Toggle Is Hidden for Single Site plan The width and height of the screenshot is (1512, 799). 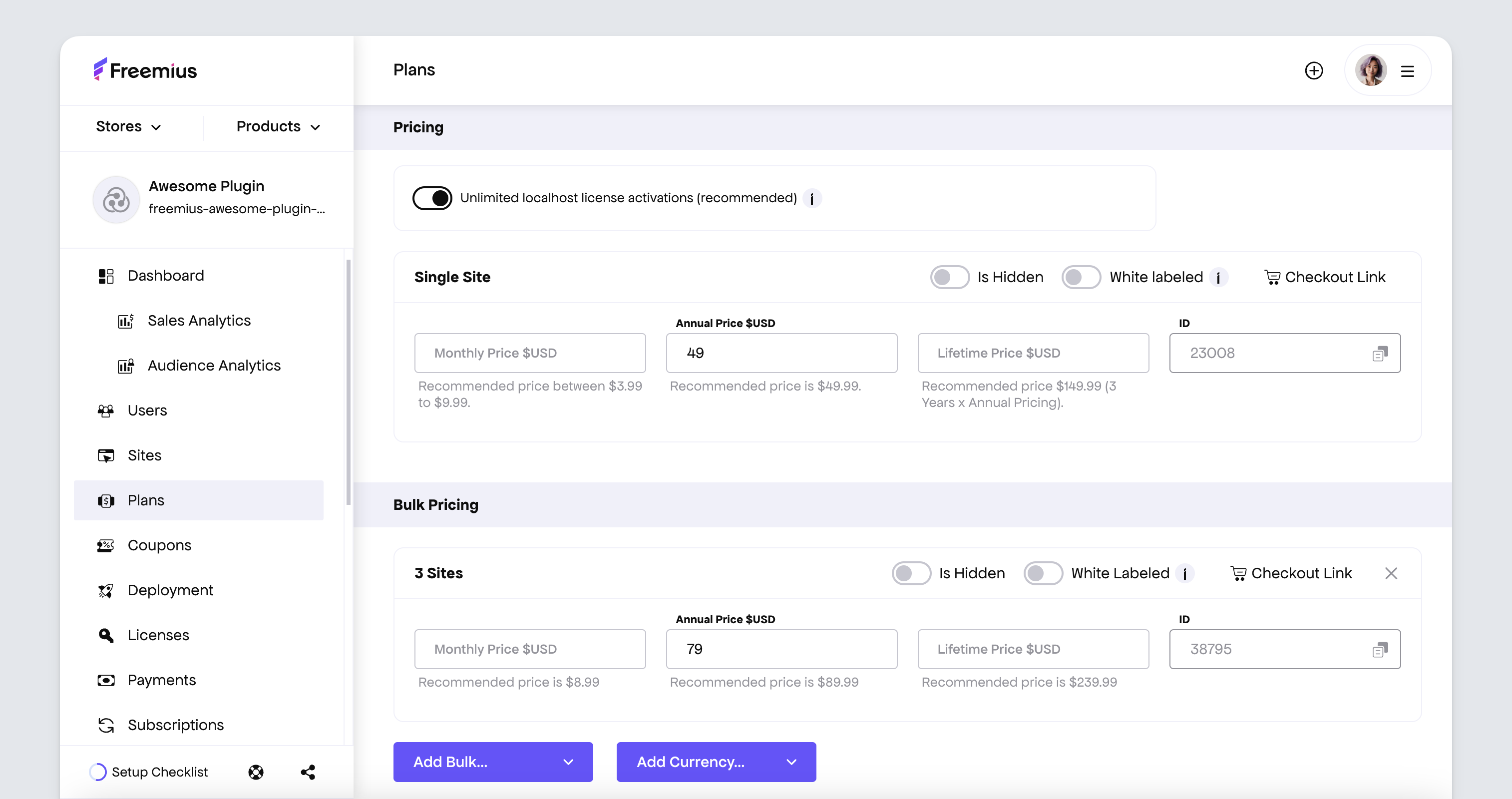pyautogui.click(x=948, y=277)
